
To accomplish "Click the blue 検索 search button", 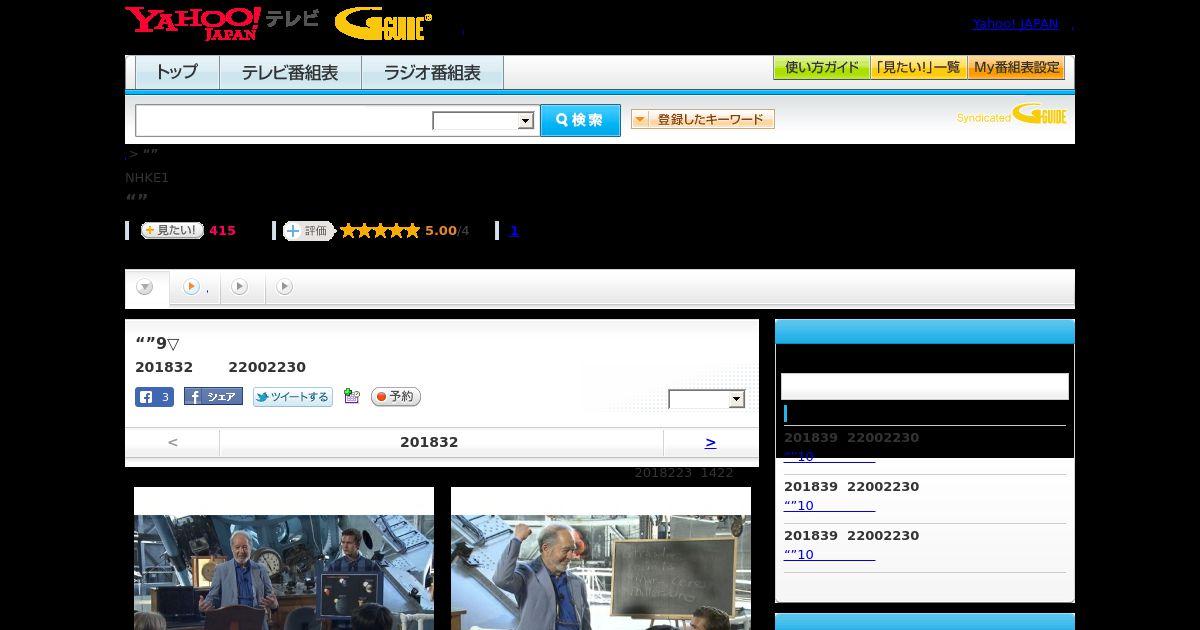I will click(x=580, y=120).
